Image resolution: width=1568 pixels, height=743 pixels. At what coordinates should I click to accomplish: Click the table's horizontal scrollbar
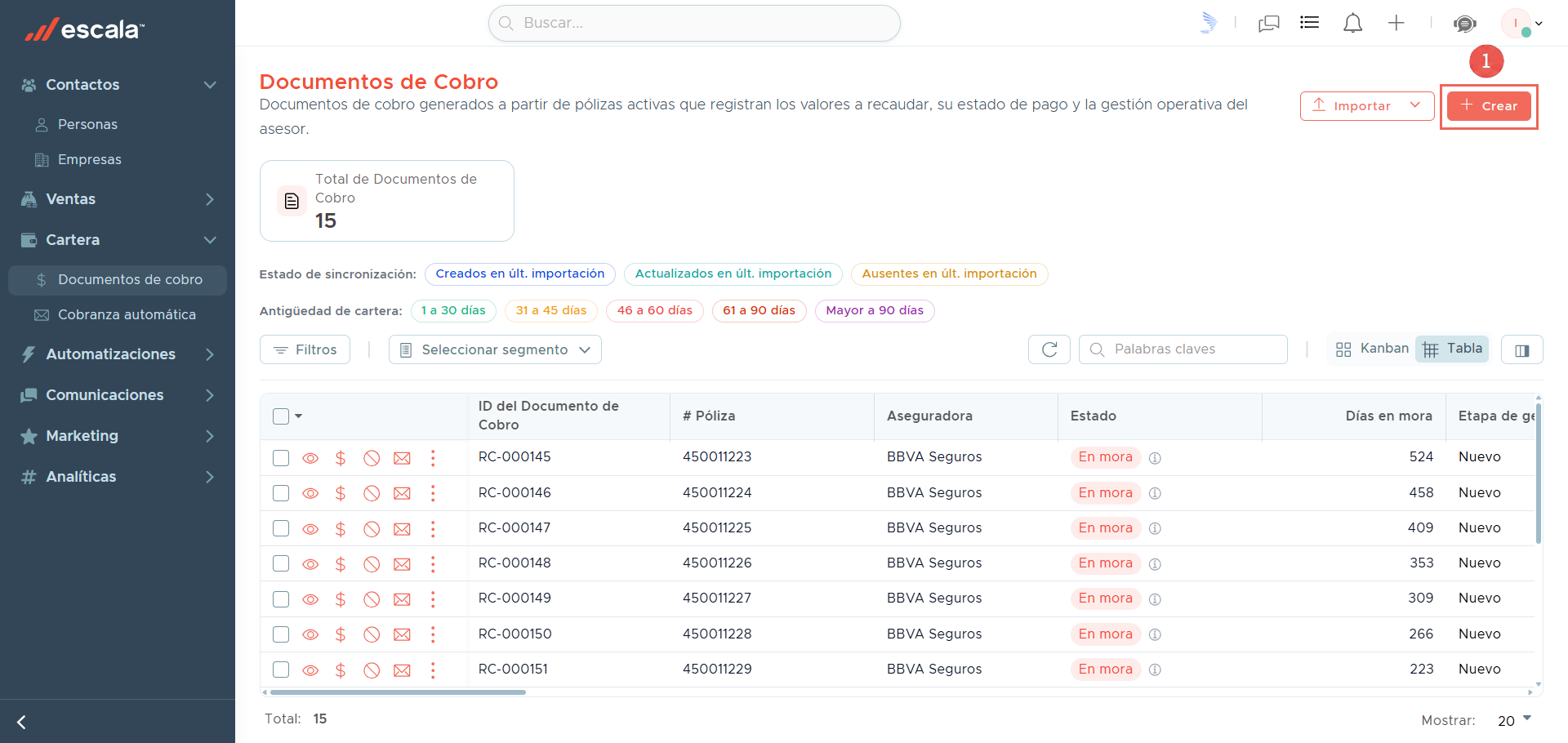[398, 692]
